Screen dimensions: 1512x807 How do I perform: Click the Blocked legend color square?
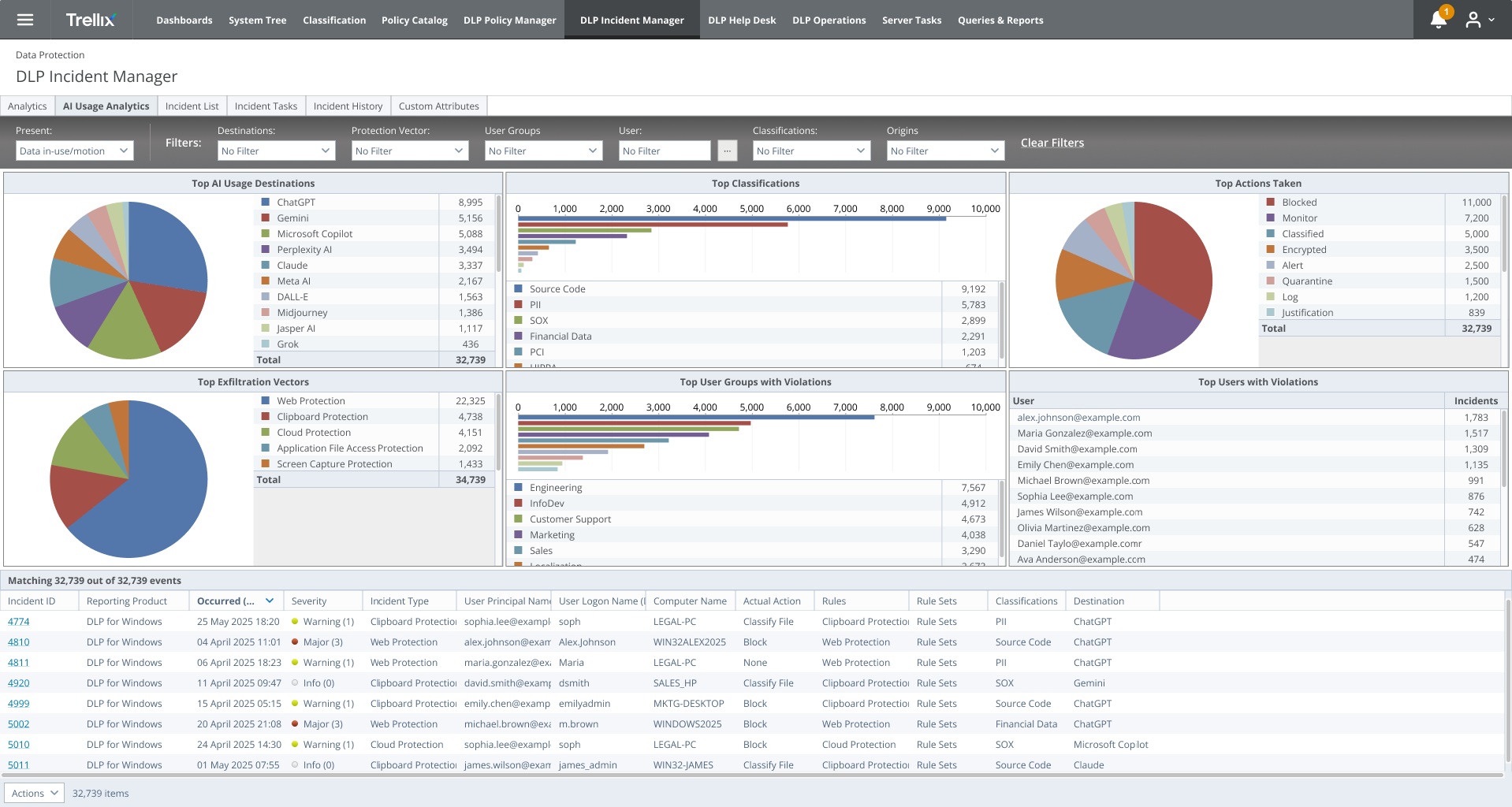point(1271,203)
